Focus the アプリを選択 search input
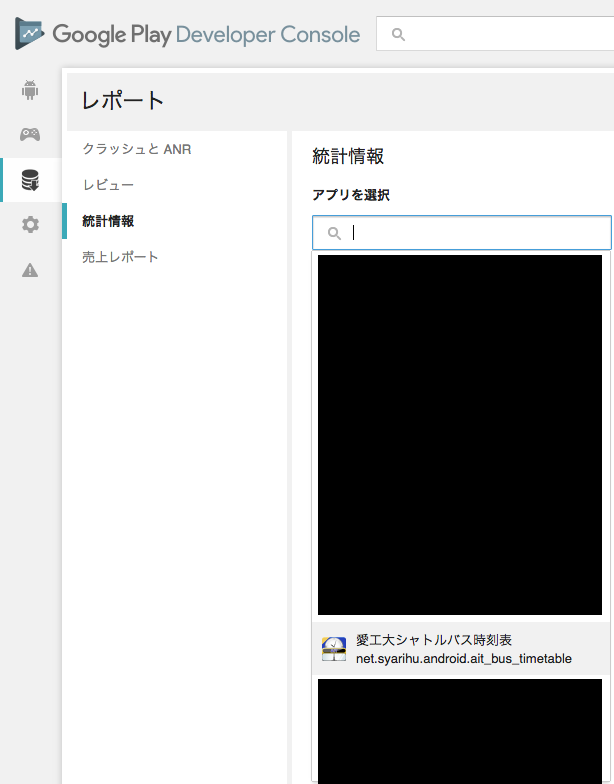 462,232
